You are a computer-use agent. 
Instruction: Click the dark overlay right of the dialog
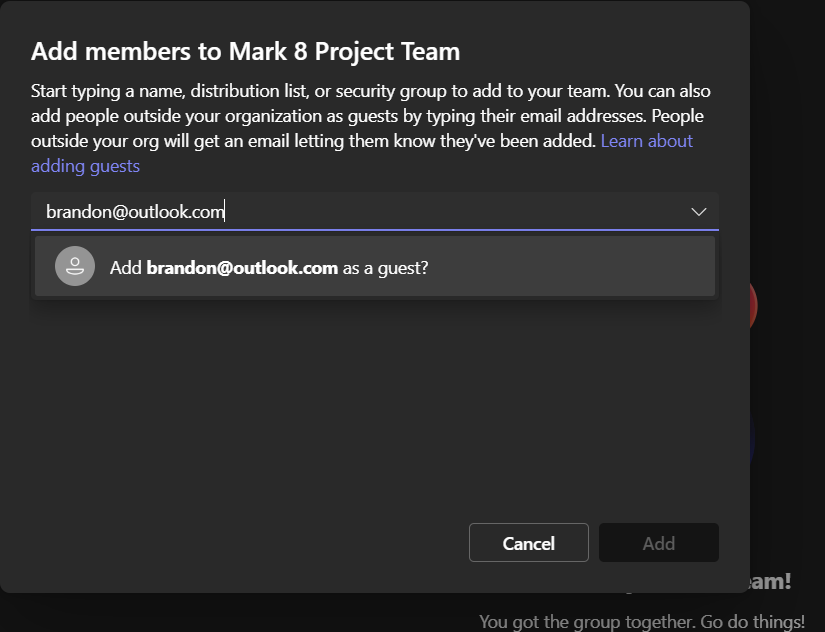pos(788,150)
